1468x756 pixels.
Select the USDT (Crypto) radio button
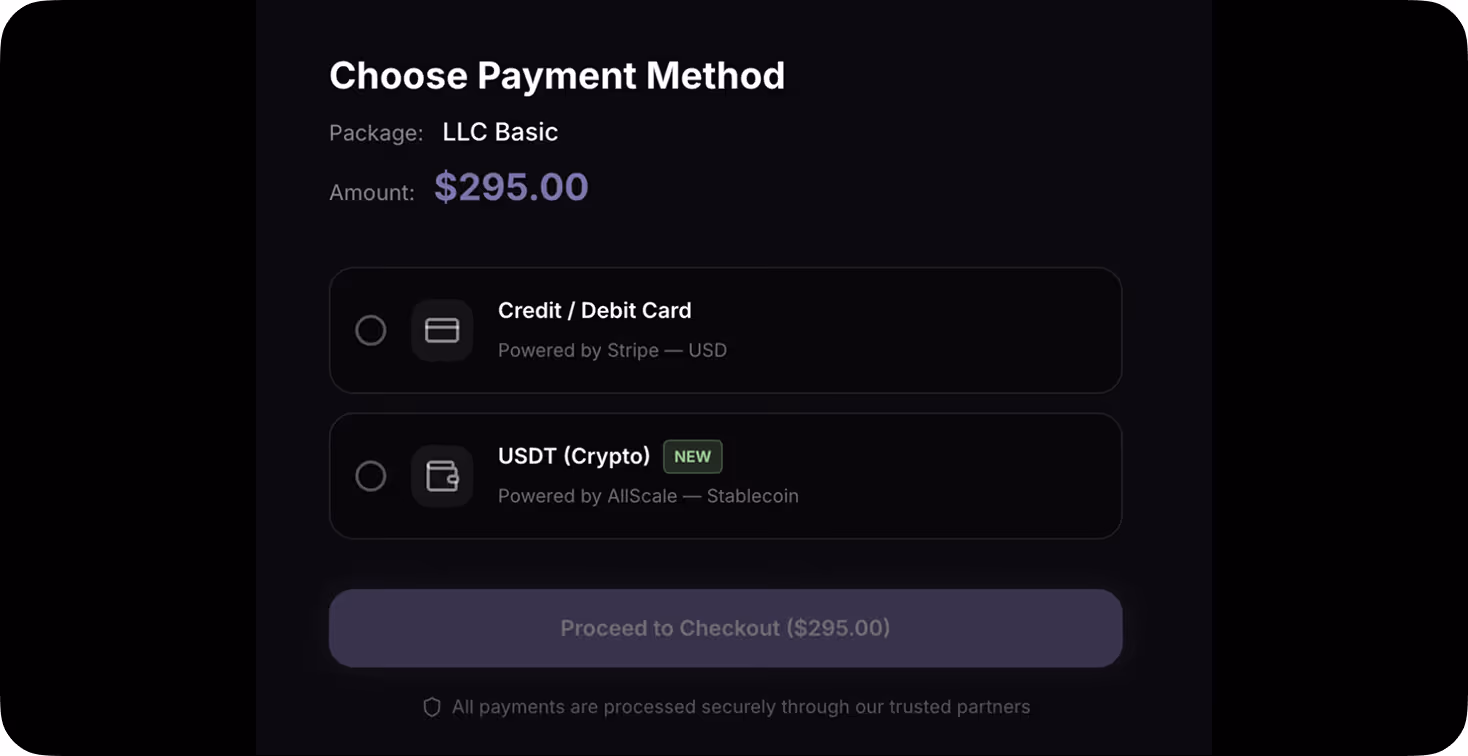pyautogui.click(x=371, y=476)
